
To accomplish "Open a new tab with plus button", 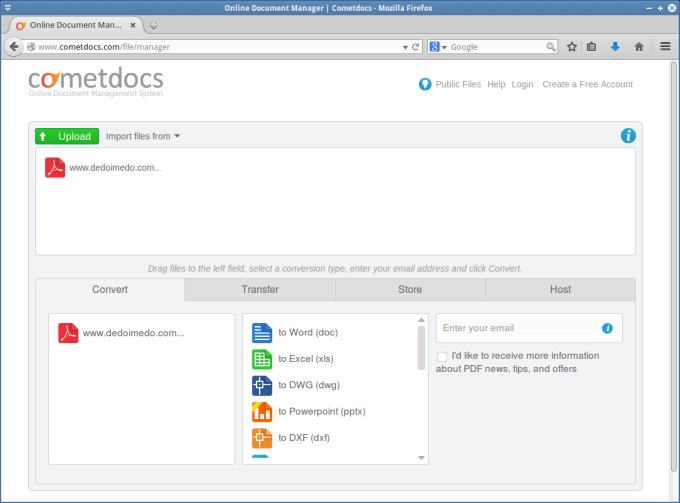I will (154, 25).
